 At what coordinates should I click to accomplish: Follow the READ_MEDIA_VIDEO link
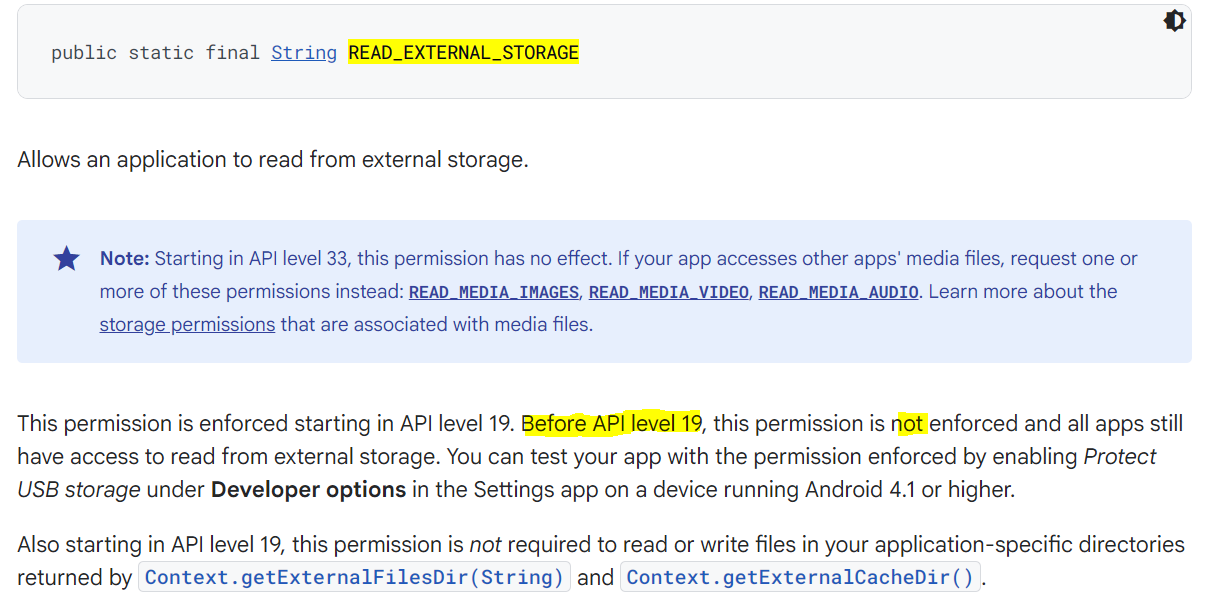(669, 292)
